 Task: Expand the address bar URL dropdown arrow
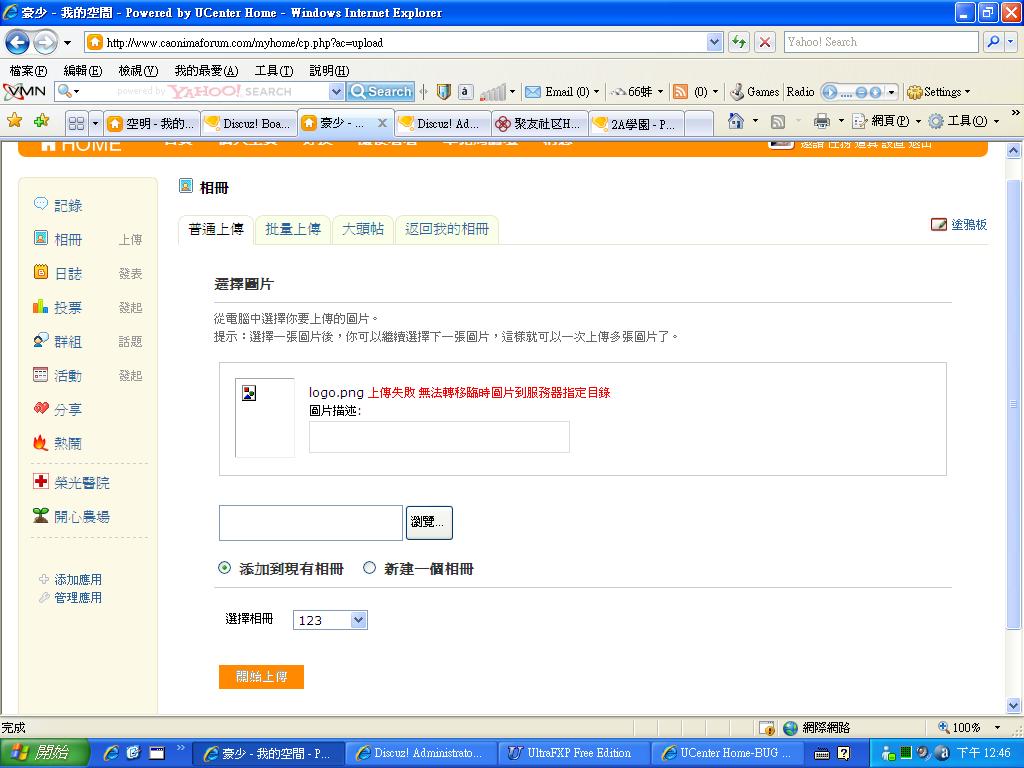tap(714, 42)
